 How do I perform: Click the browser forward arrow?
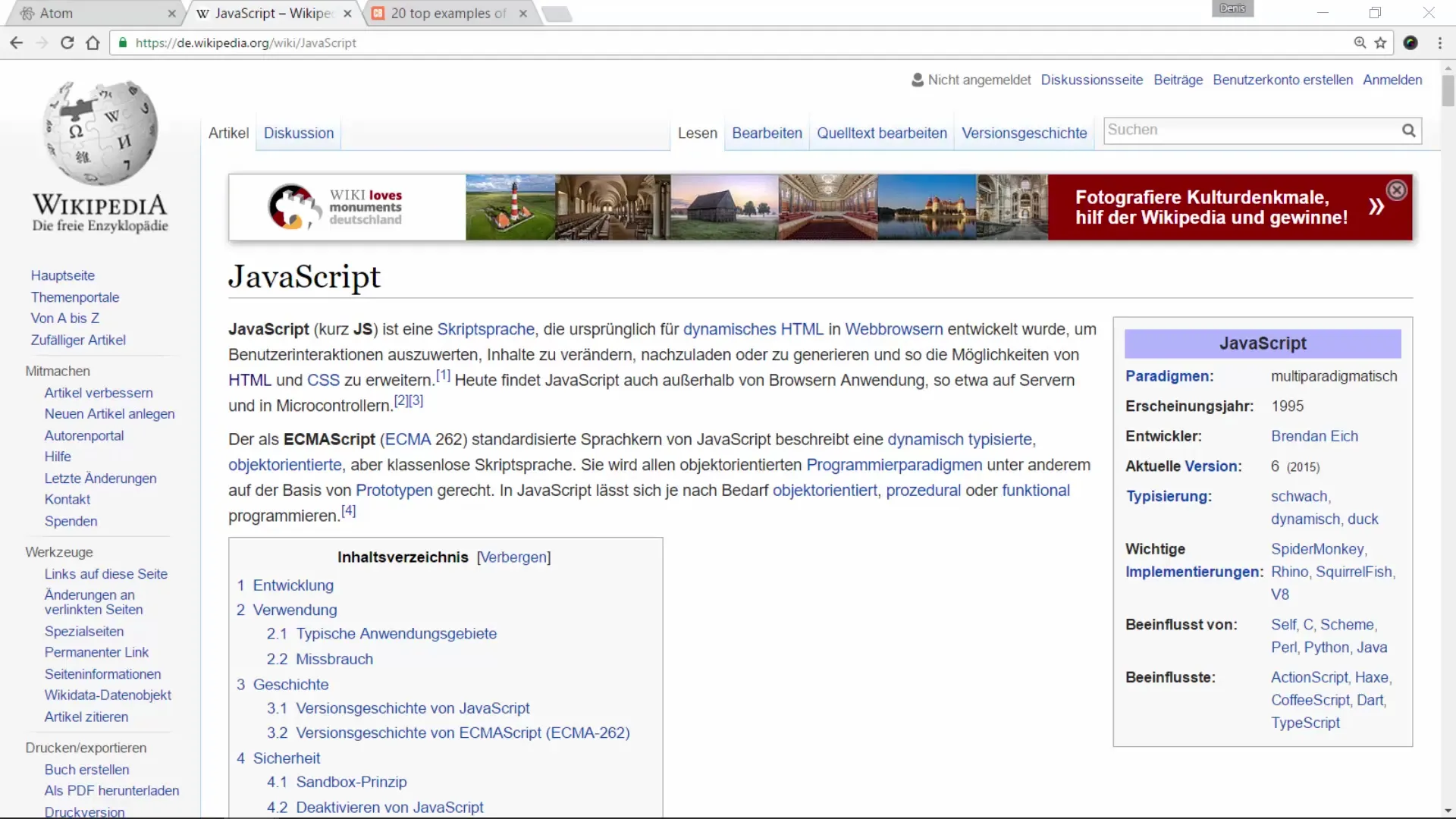(x=42, y=43)
